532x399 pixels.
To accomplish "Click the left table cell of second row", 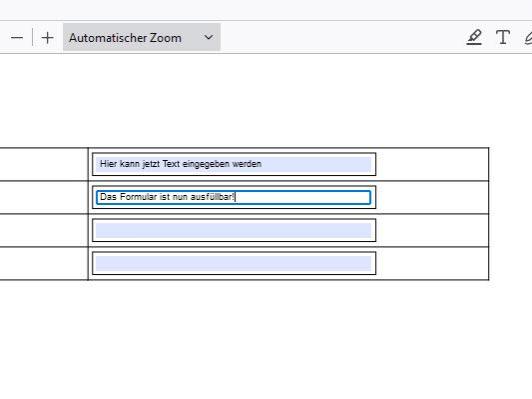I will [44, 197].
